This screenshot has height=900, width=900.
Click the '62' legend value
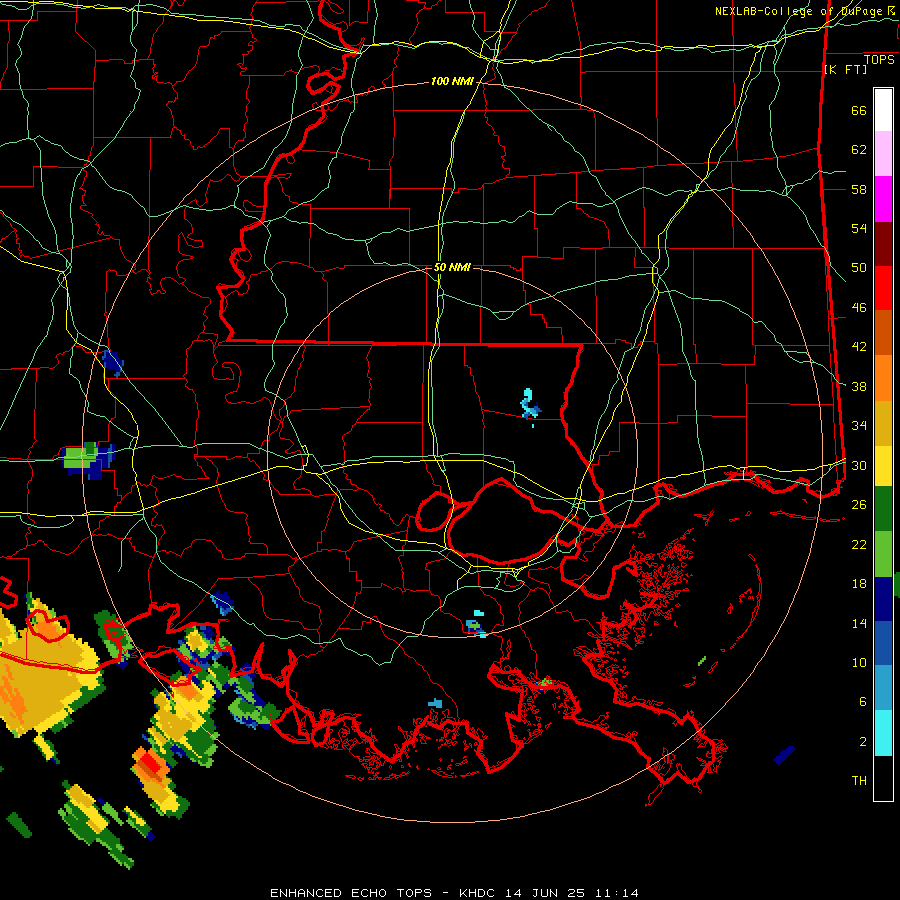859,150
